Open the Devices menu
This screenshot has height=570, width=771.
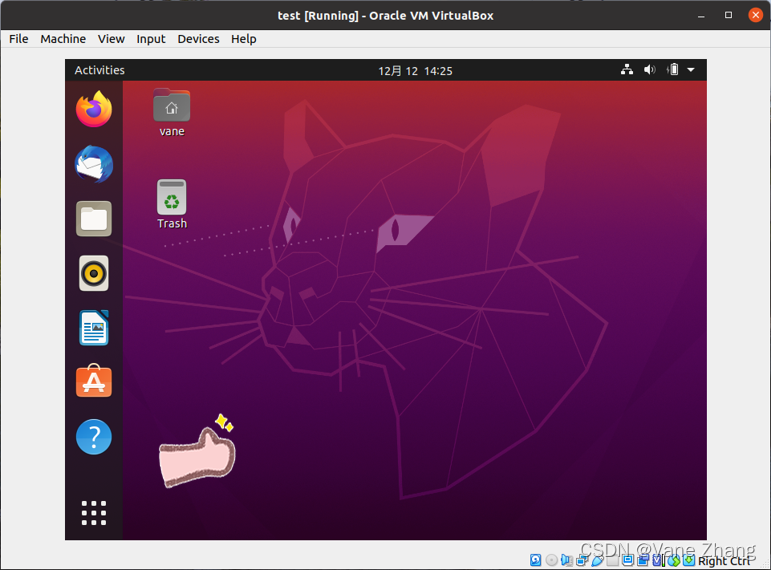pyautogui.click(x=198, y=39)
